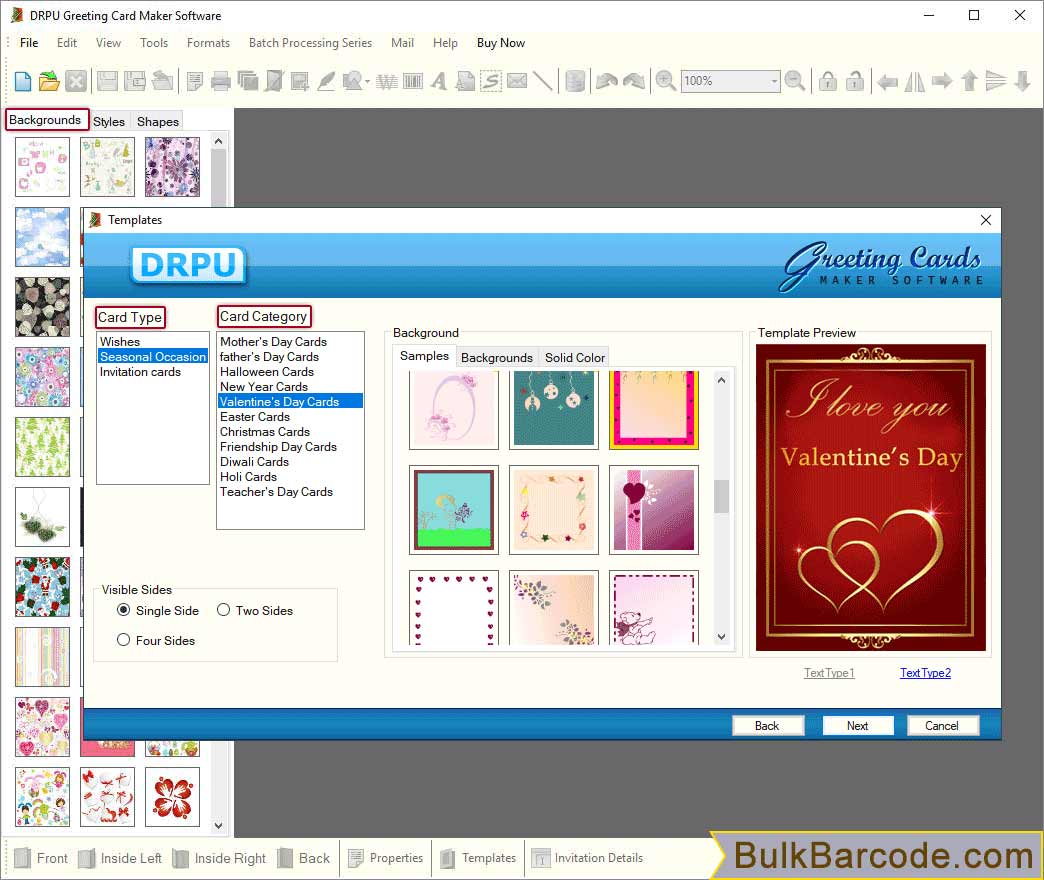The width and height of the screenshot is (1044, 880).
Task: Click Invitation Details in bottom bar
Action: pyautogui.click(x=587, y=858)
